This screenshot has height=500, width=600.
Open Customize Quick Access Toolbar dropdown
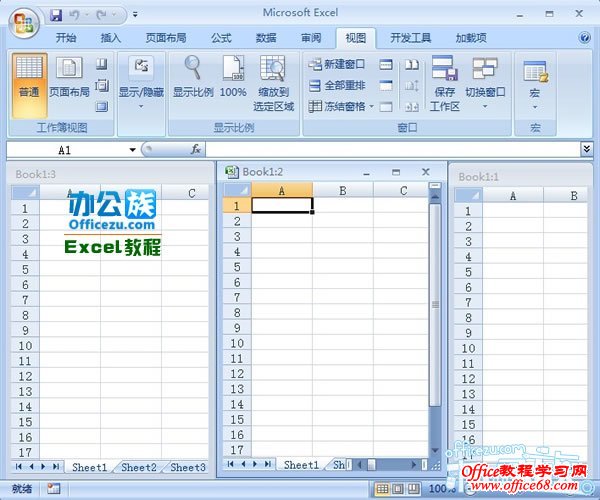point(135,15)
